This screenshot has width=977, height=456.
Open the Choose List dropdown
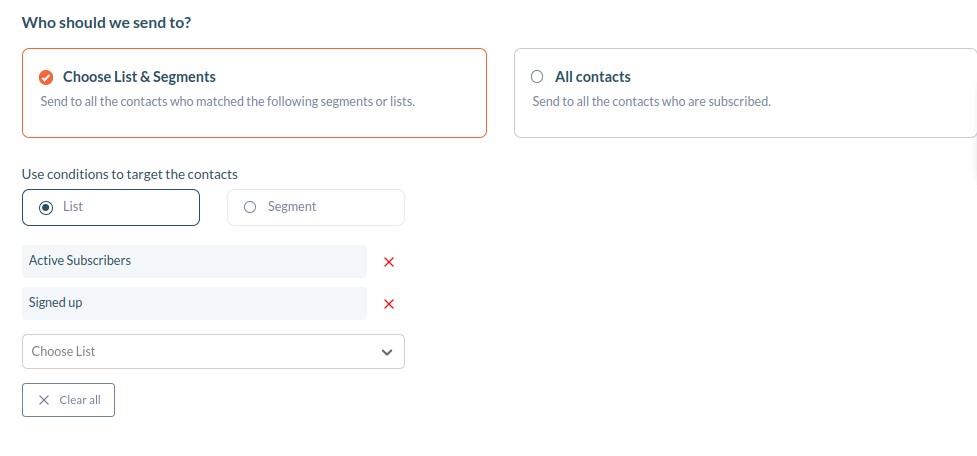coord(213,351)
